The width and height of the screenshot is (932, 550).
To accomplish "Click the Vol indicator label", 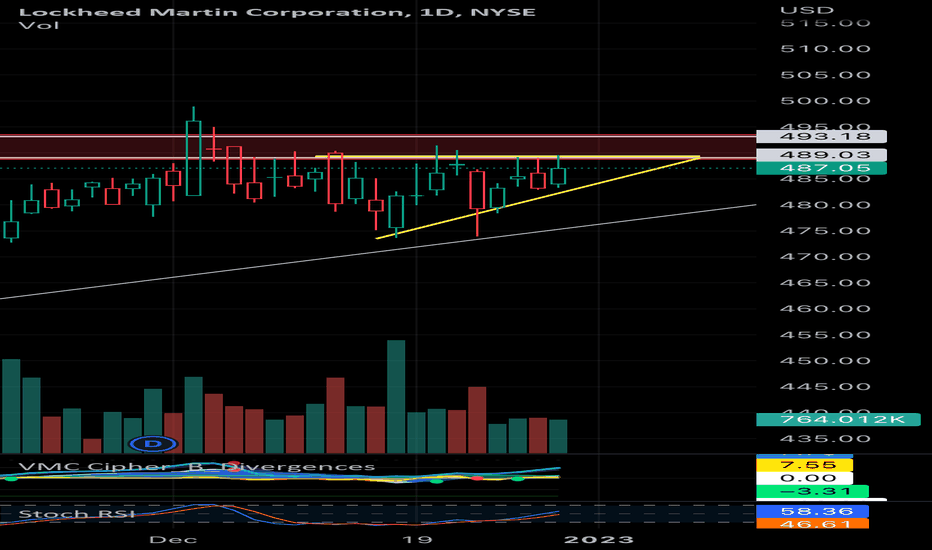I will [x=39, y=26].
